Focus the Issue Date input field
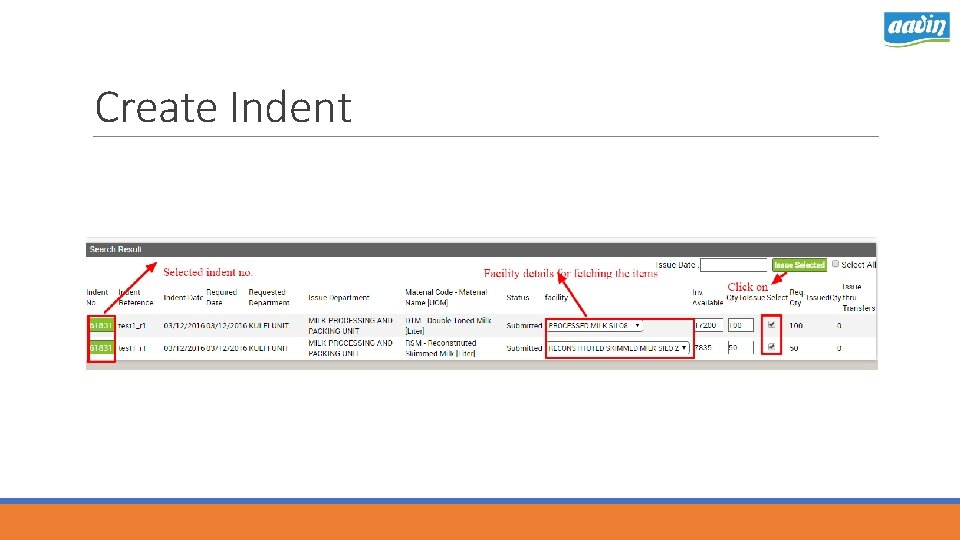Image resolution: width=960 pixels, height=540 pixels. pyautogui.click(x=733, y=264)
